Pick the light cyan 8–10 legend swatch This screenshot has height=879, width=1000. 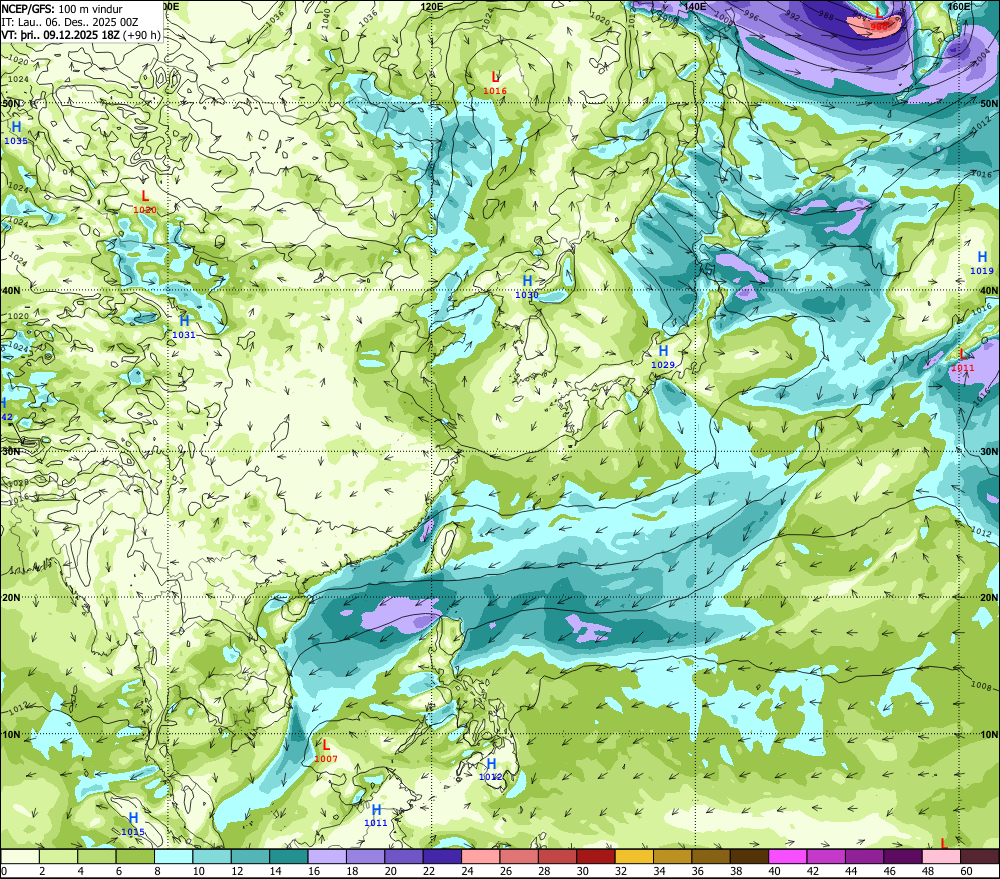(x=173, y=856)
